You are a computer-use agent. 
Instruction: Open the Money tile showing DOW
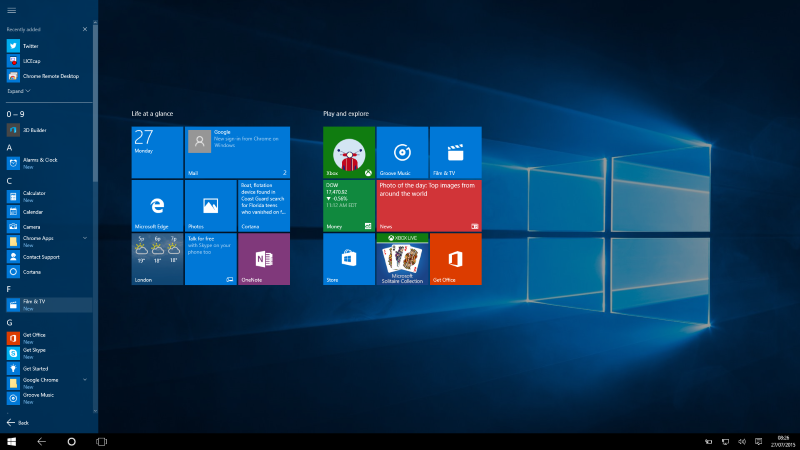(x=349, y=206)
